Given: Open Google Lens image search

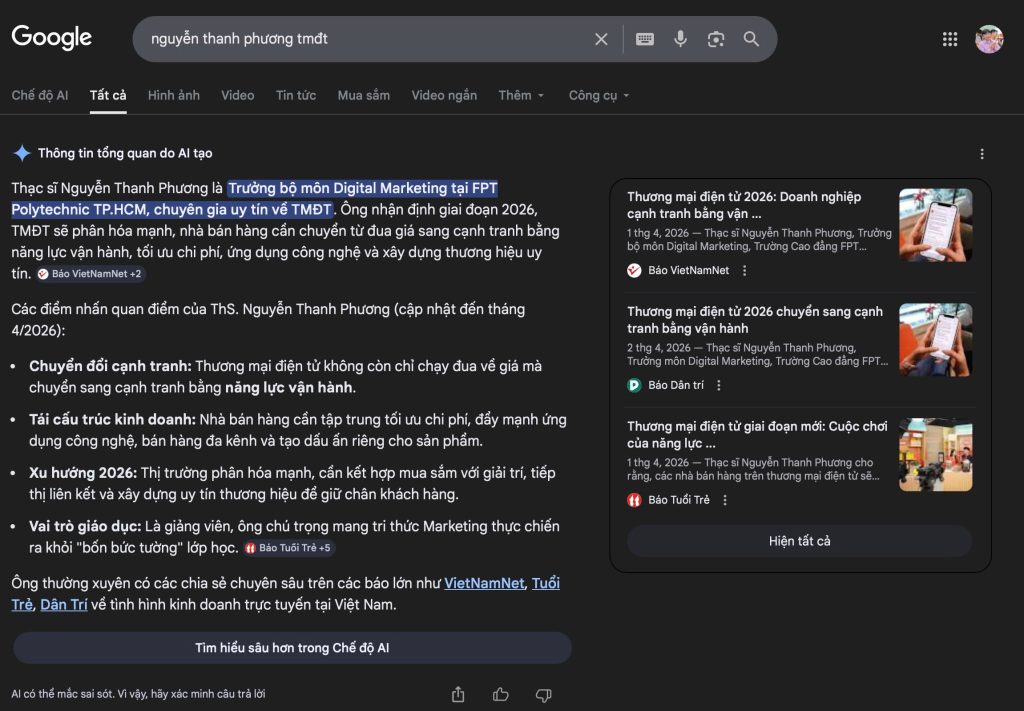Looking at the screenshot, I should [x=716, y=39].
